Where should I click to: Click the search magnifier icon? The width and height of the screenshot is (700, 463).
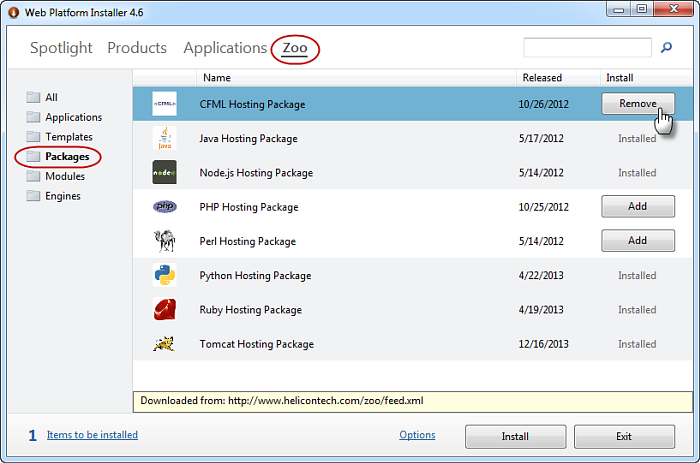(667, 47)
